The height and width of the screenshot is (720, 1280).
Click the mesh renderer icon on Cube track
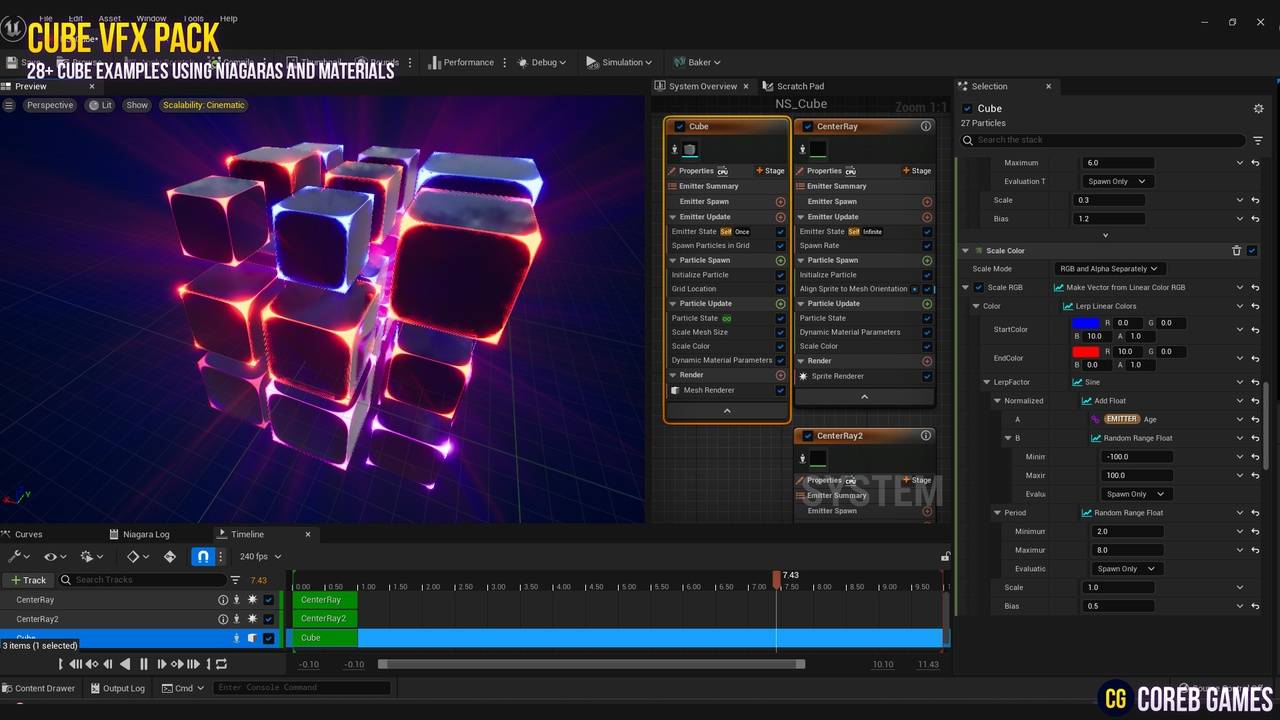click(252, 638)
